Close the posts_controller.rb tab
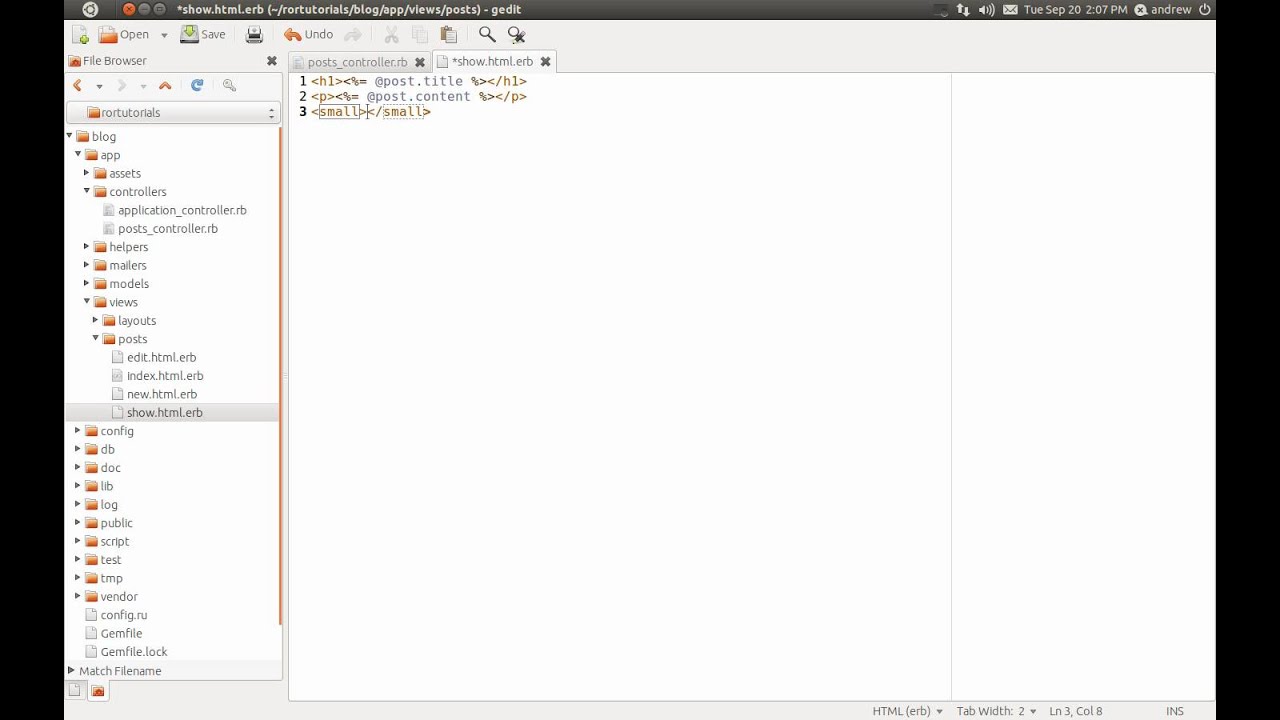Screen dimensions: 1280x720 point(420,62)
